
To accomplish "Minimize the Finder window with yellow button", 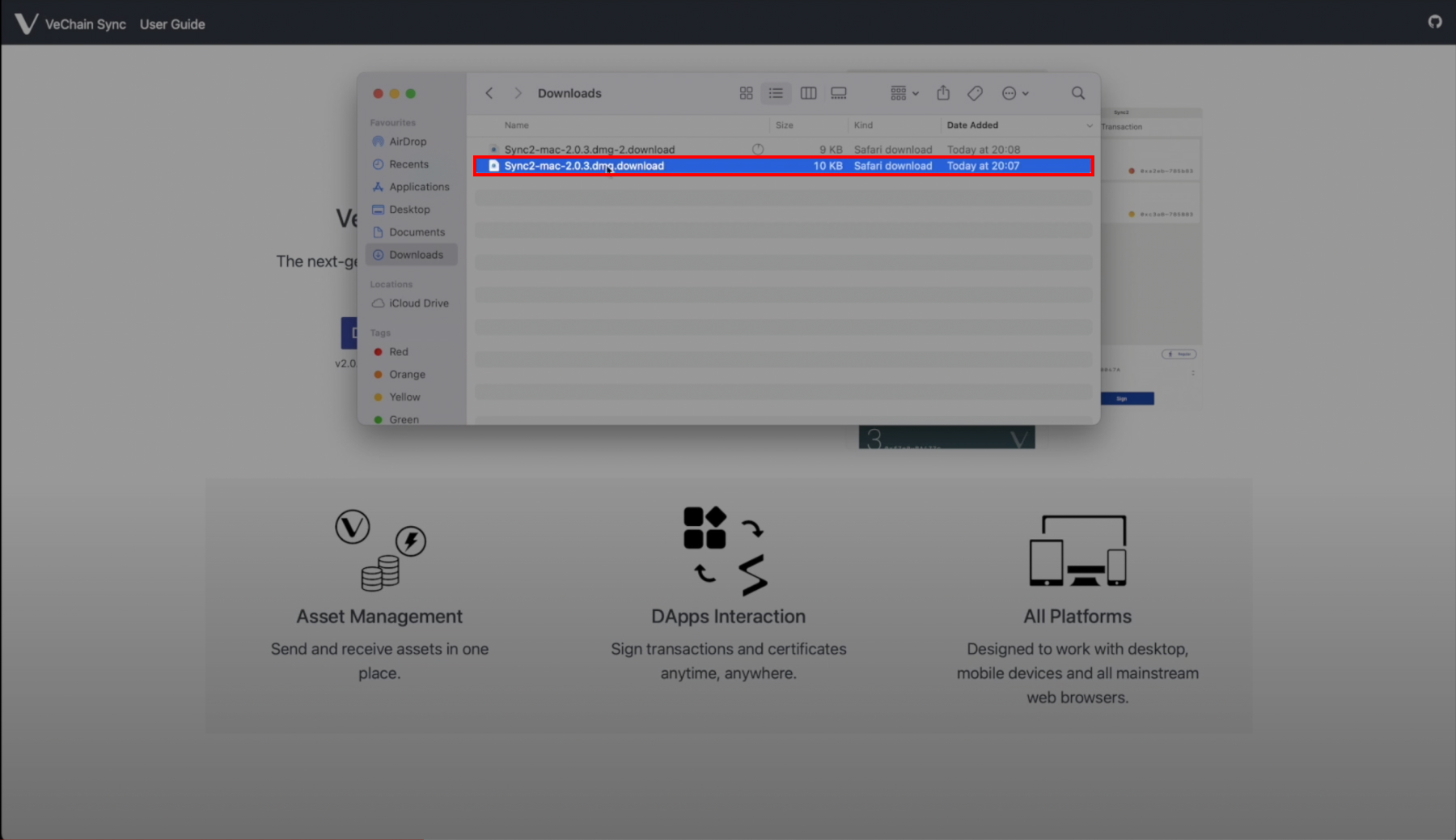I will pos(394,94).
